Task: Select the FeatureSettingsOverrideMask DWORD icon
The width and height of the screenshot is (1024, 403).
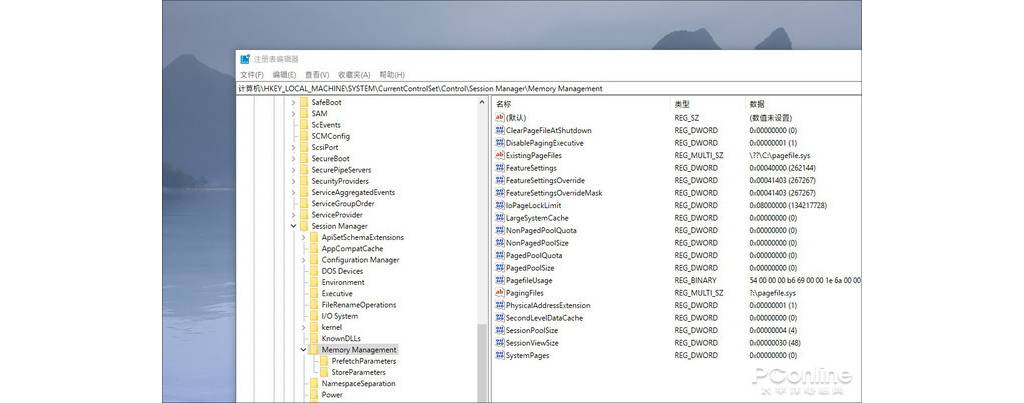Action: [500, 193]
